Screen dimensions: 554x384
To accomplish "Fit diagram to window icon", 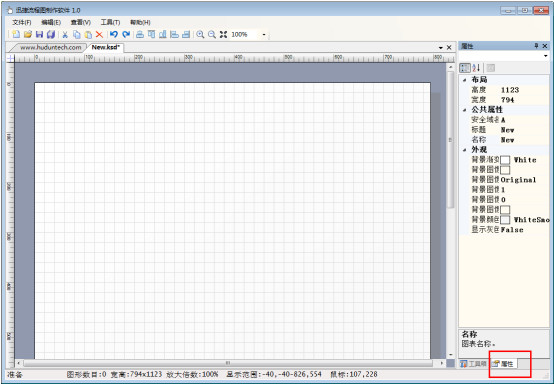I will coord(223,34).
